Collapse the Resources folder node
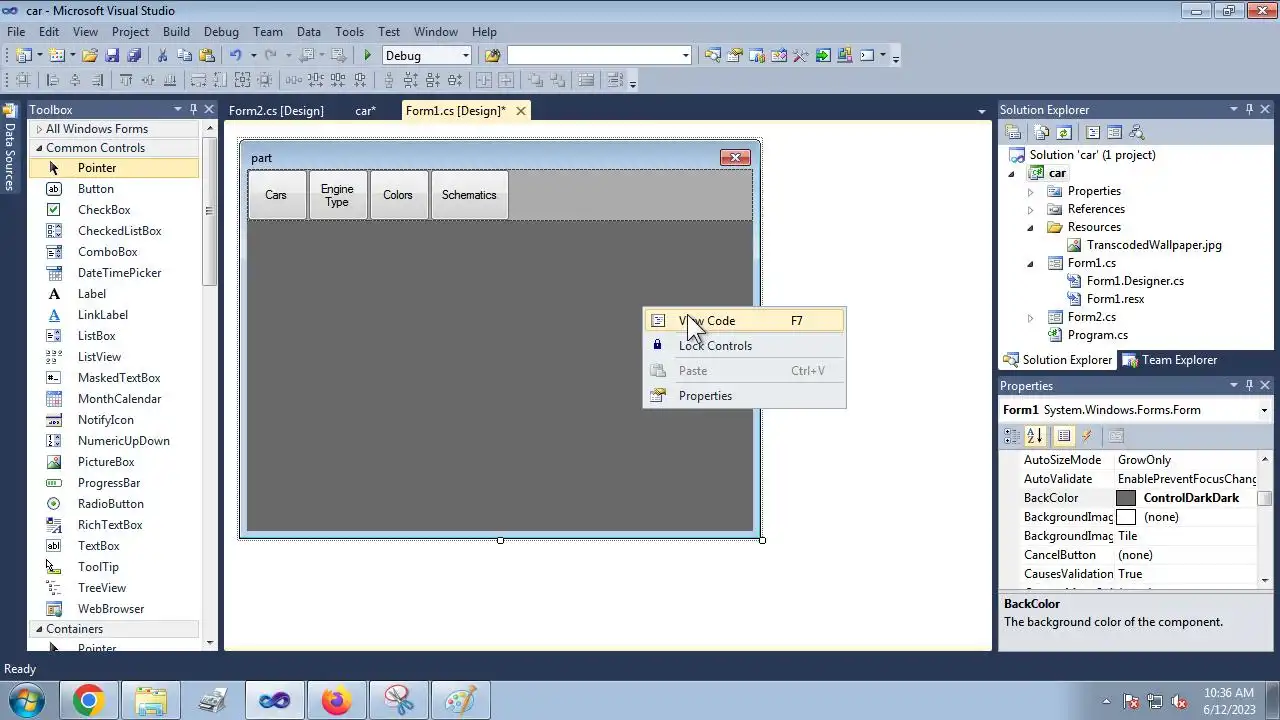 [x=1031, y=227]
